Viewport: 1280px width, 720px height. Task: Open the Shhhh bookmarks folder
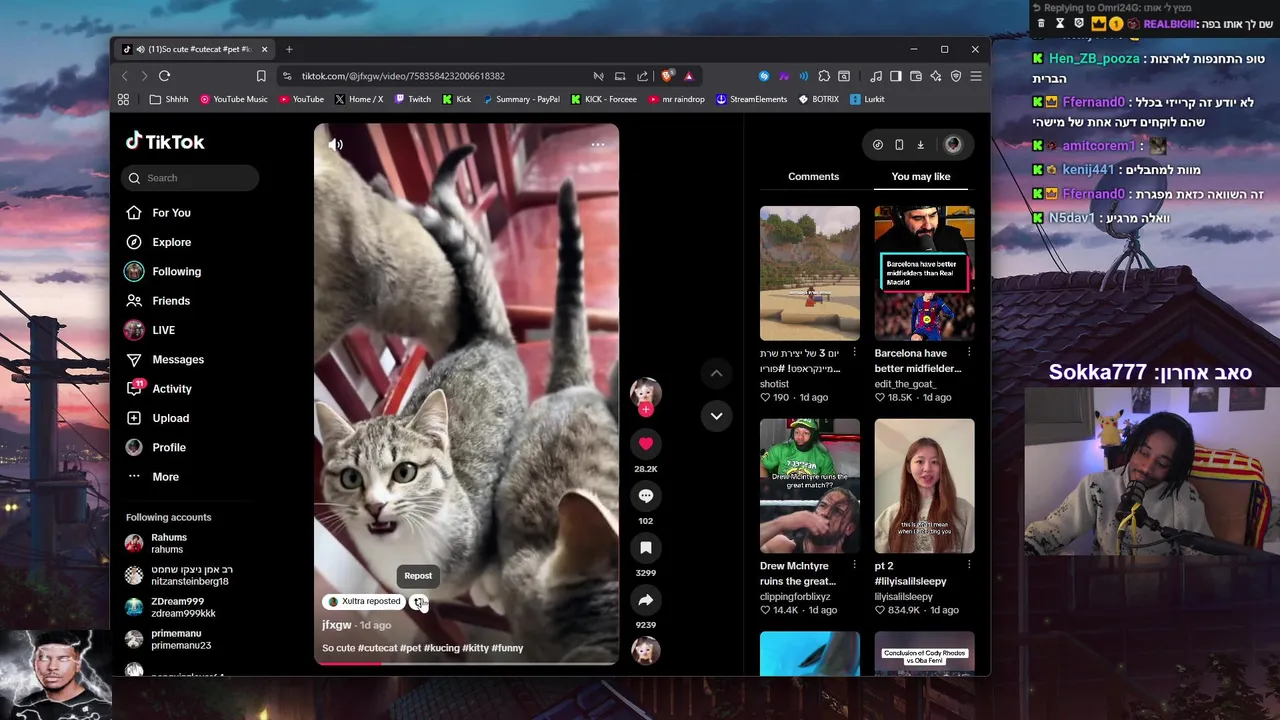click(169, 99)
